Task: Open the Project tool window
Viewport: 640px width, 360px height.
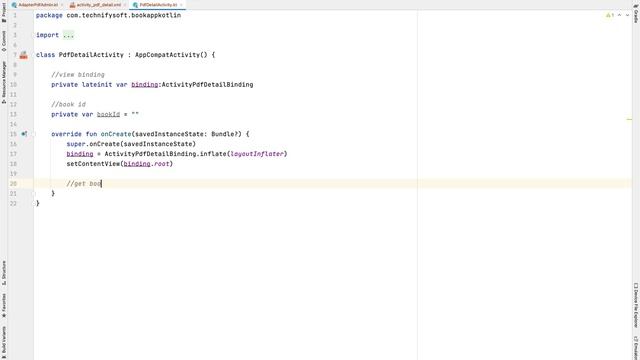Action: click(4, 13)
